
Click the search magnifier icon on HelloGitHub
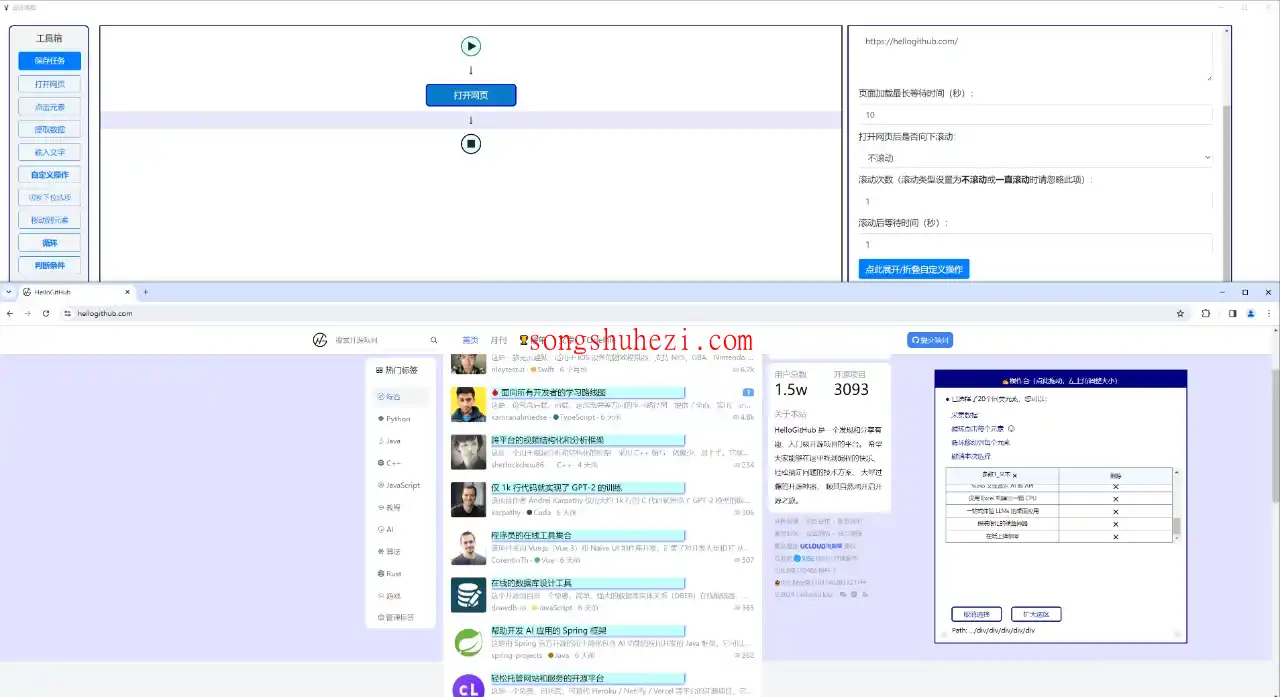(x=434, y=340)
